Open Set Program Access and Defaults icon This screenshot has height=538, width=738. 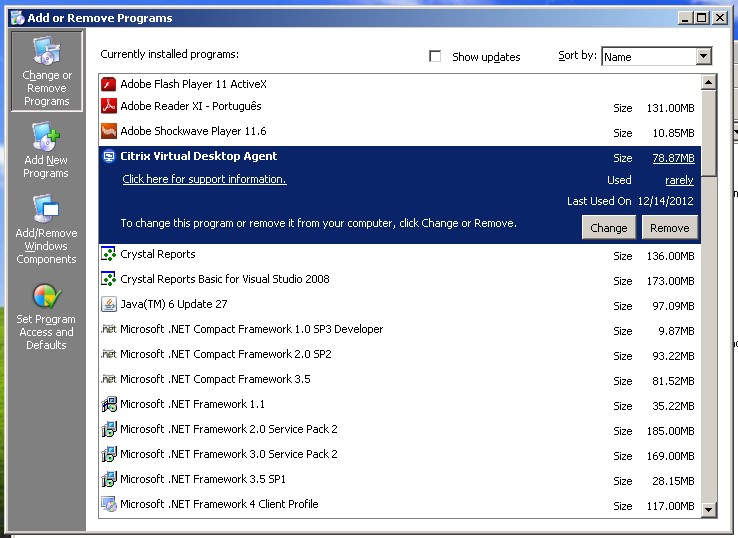click(x=46, y=297)
